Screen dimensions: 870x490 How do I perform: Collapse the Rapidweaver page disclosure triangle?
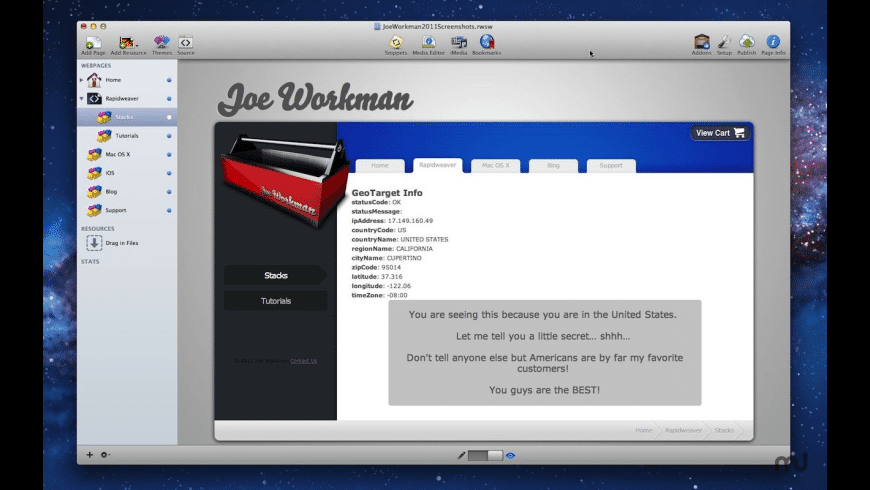click(x=82, y=99)
